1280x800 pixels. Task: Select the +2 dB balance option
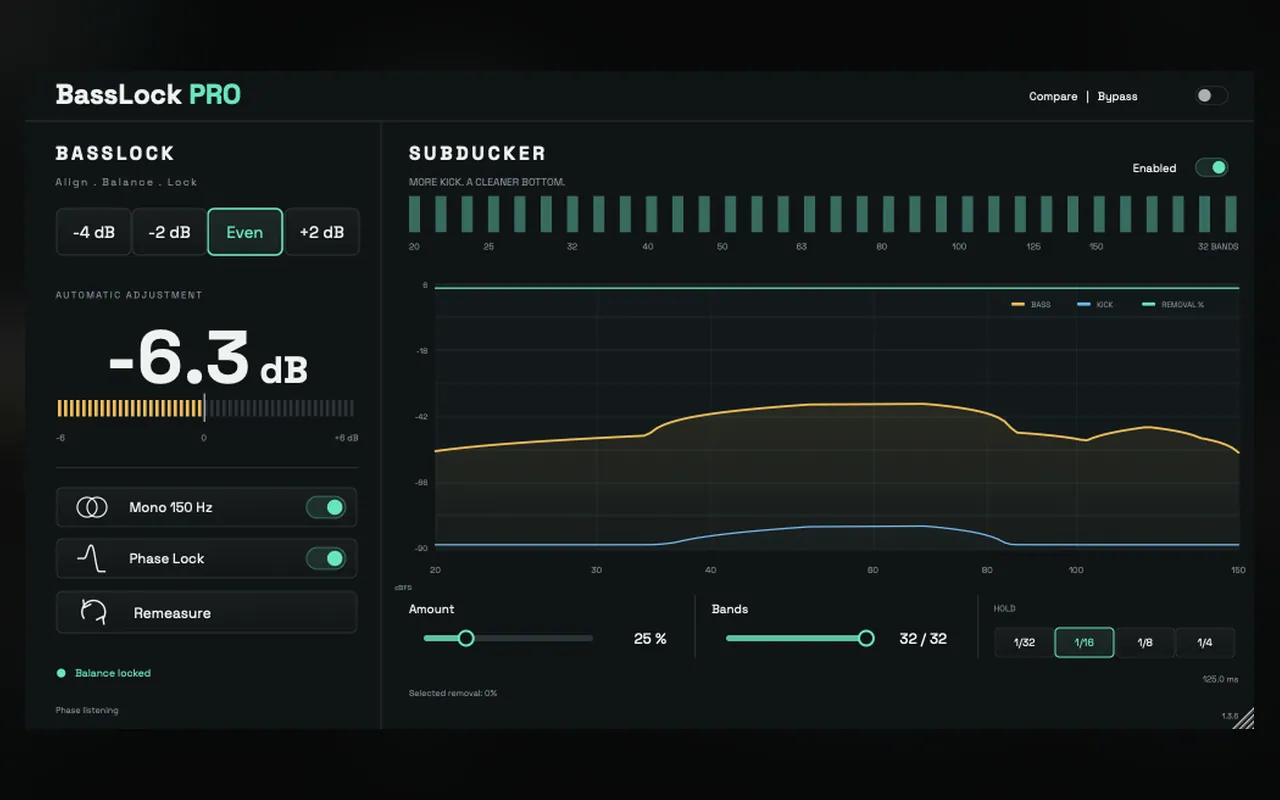point(322,232)
